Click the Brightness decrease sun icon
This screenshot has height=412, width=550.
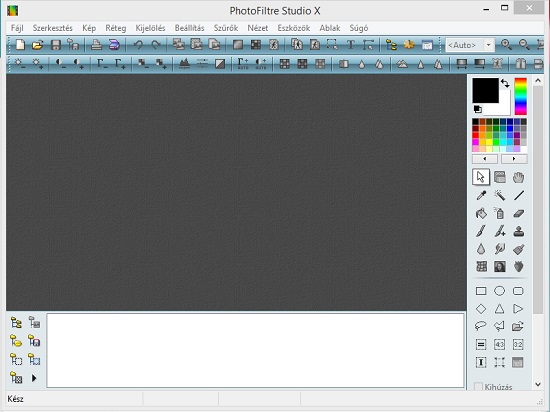[x=19, y=63]
